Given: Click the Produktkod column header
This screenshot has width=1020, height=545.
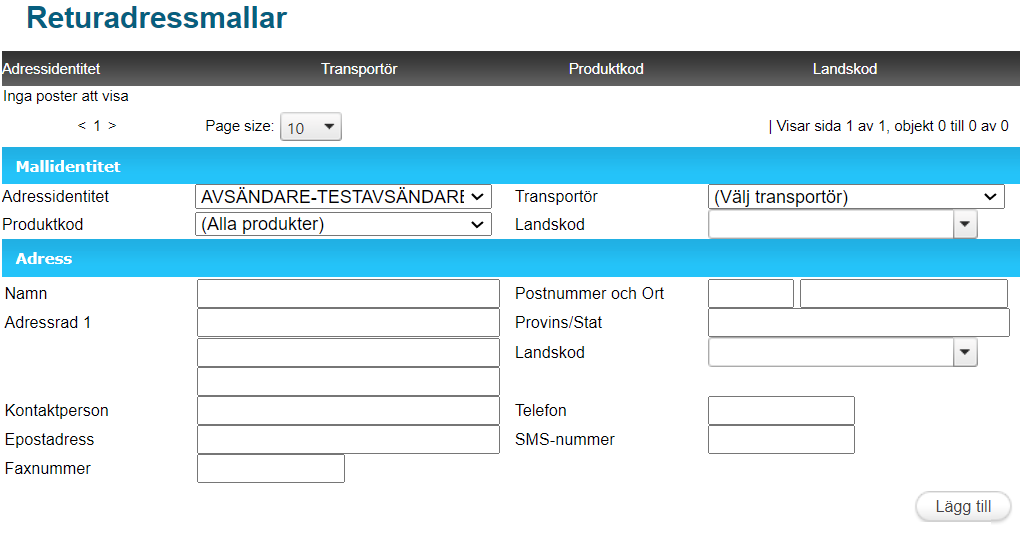Looking at the screenshot, I should point(606,69).
